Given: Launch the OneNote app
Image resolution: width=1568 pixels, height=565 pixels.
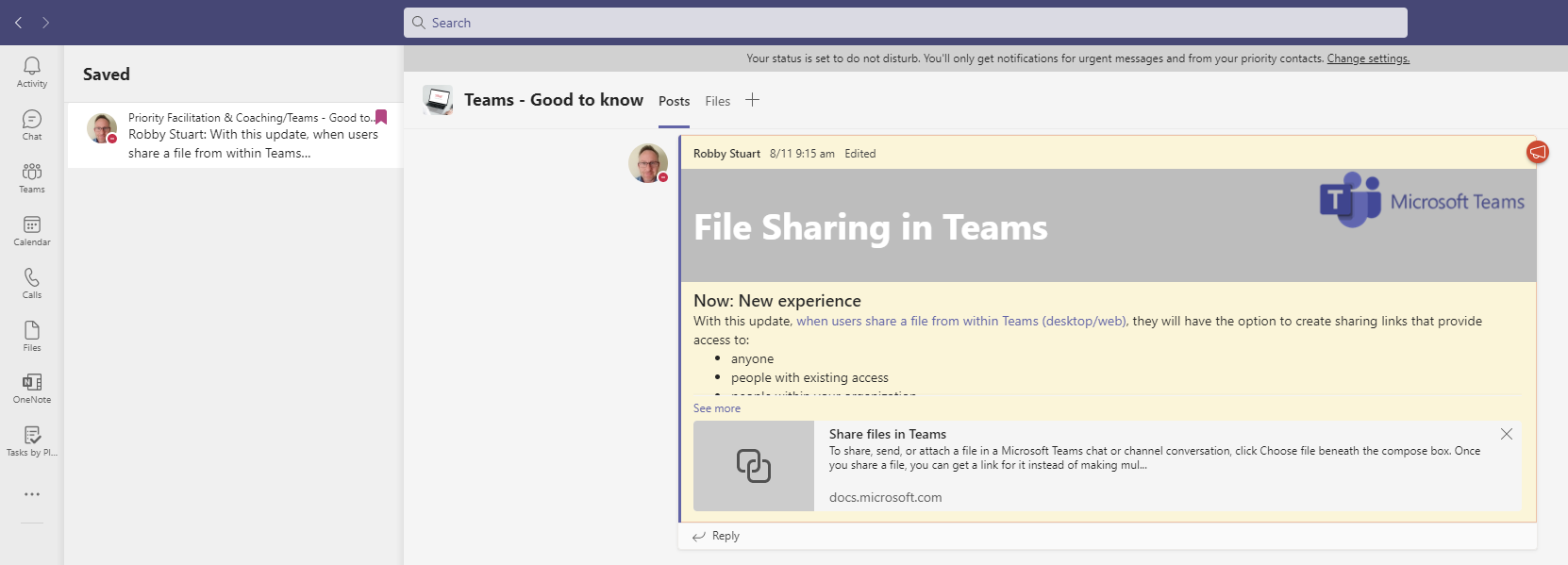Looking at the screenshot, I should coord(32,388).
